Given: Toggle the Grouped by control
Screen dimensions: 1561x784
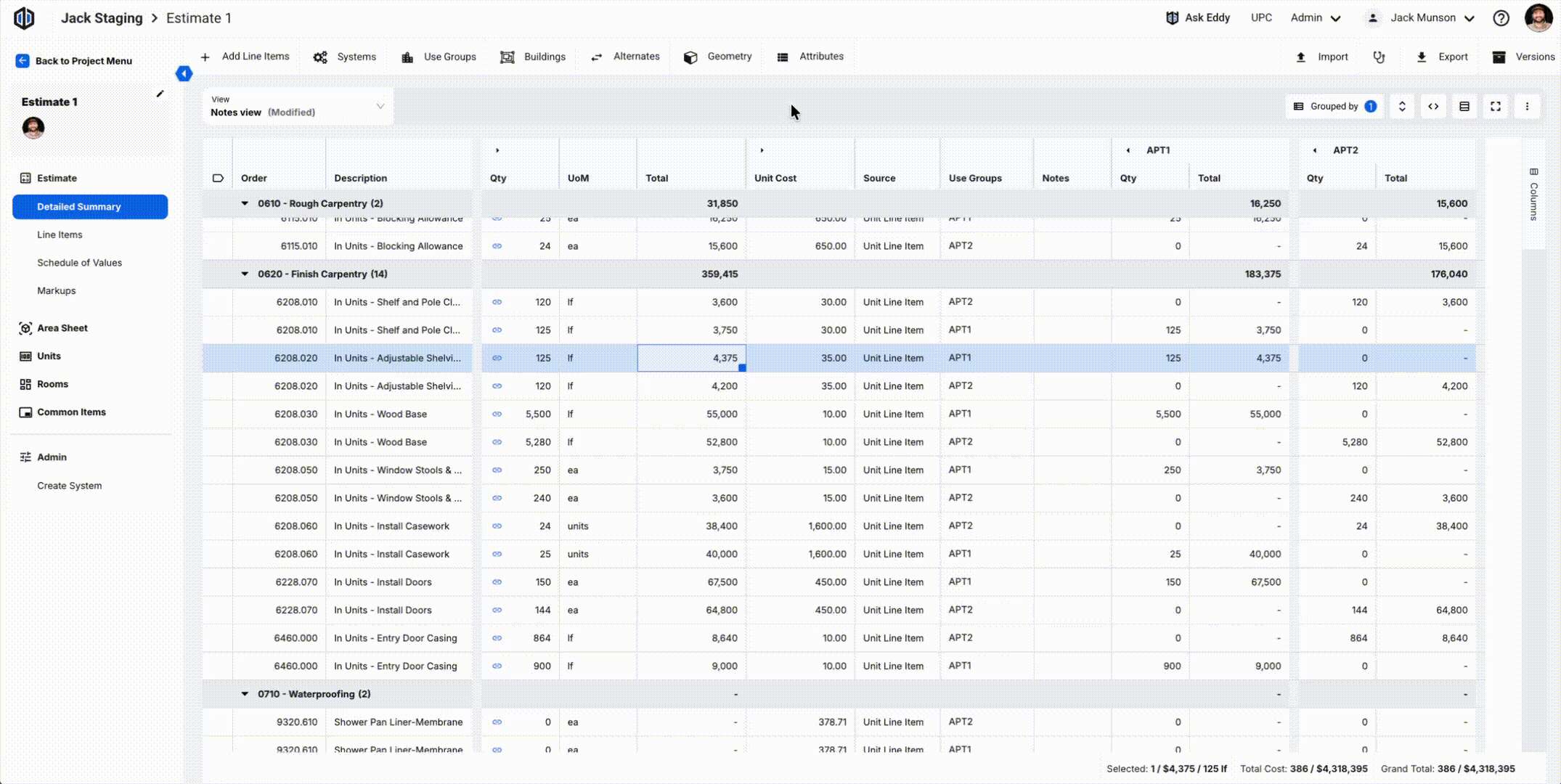Looking at the screenshot, I should tap(1334, 107).
